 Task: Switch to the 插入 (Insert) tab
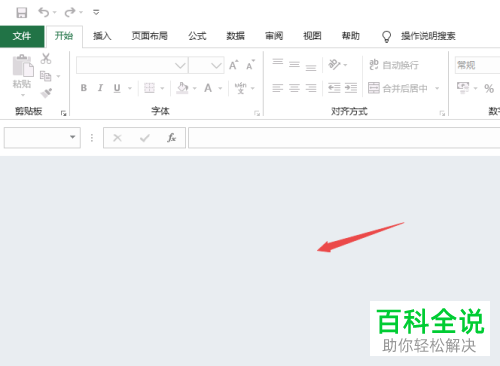pos(102,36)
